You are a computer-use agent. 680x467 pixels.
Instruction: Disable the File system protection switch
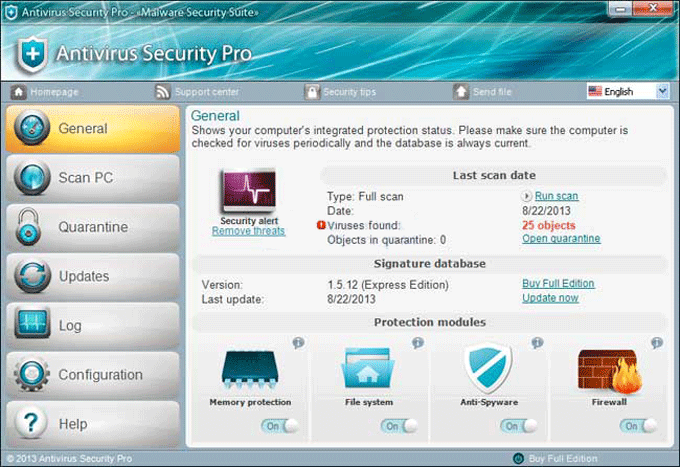398,425
